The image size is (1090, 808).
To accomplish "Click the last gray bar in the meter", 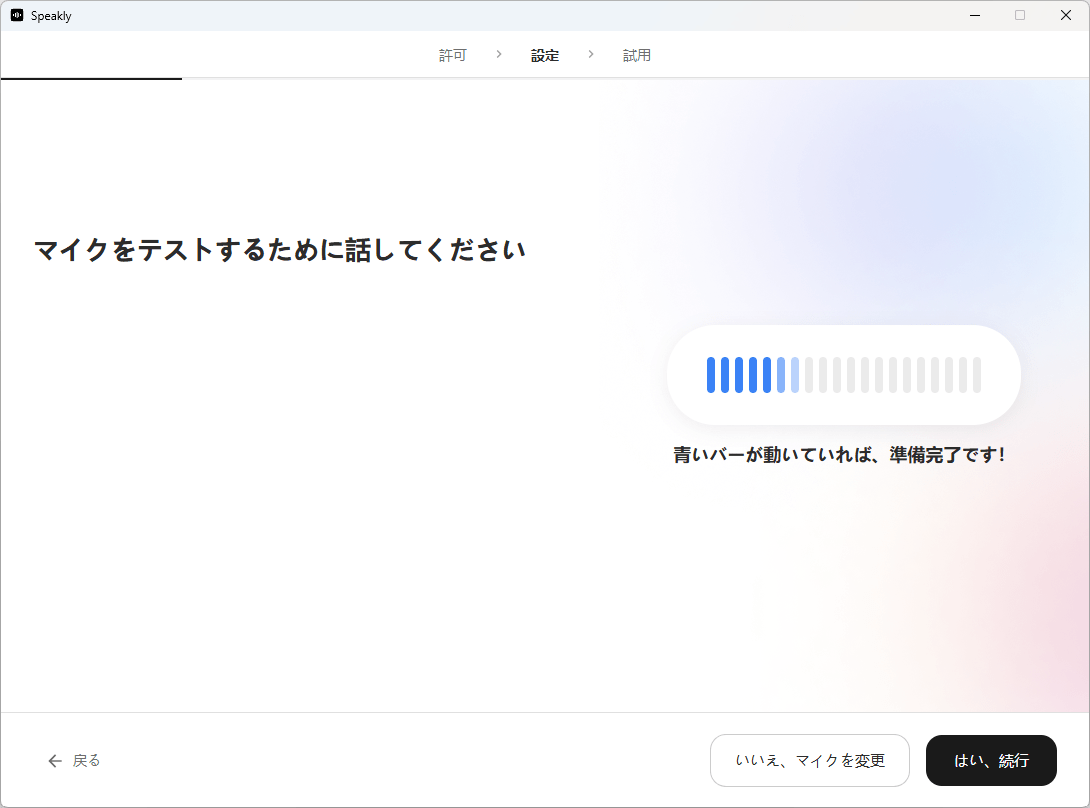I will [977, 375].
